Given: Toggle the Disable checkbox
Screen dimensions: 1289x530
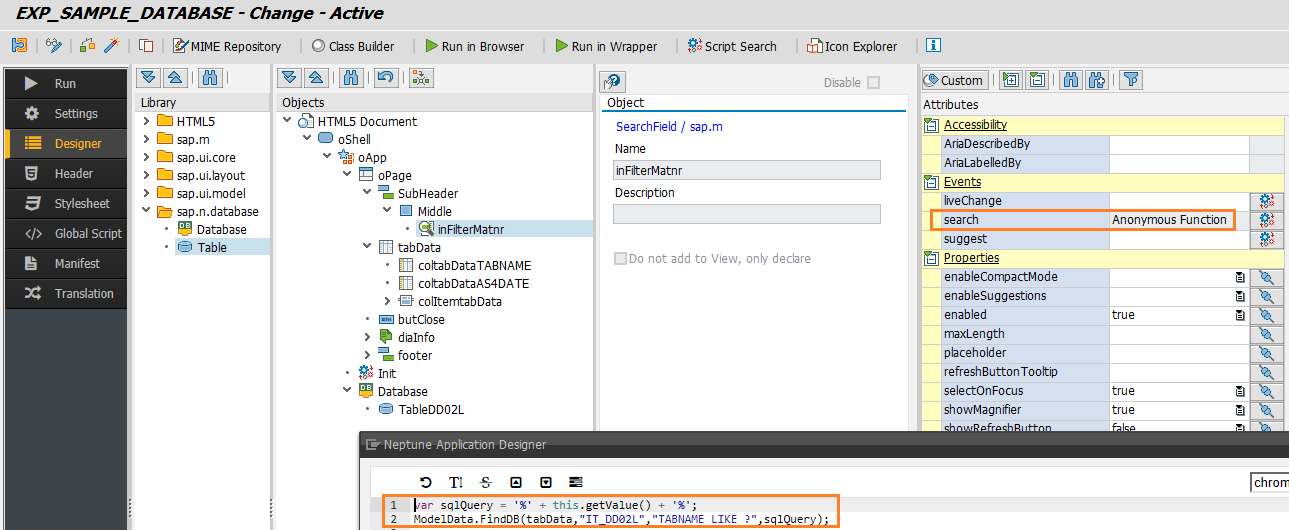Looking at the screenshot, I should (x=874, y=83).
